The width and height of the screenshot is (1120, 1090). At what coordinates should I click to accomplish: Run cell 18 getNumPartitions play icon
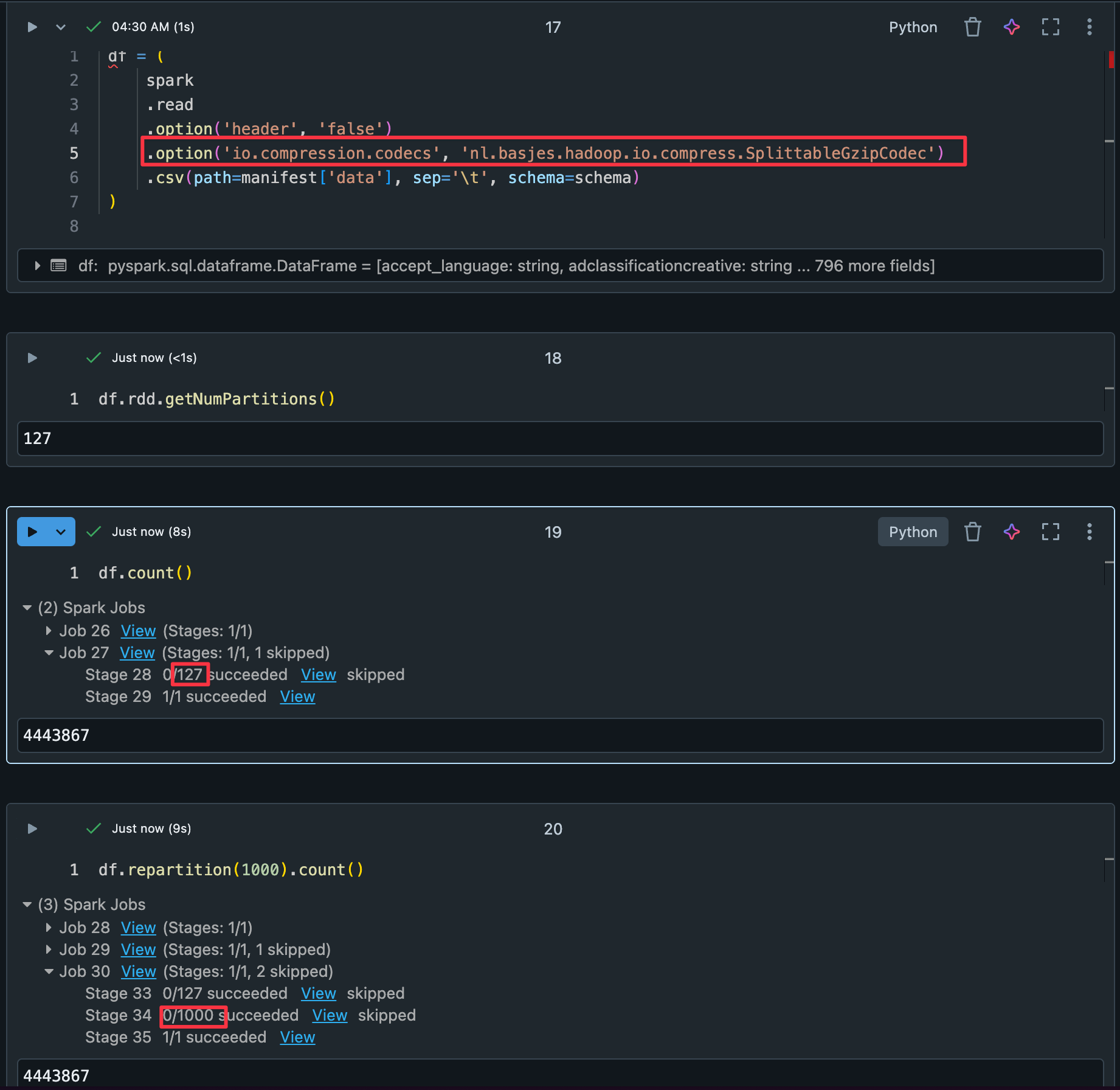[32, 358]
